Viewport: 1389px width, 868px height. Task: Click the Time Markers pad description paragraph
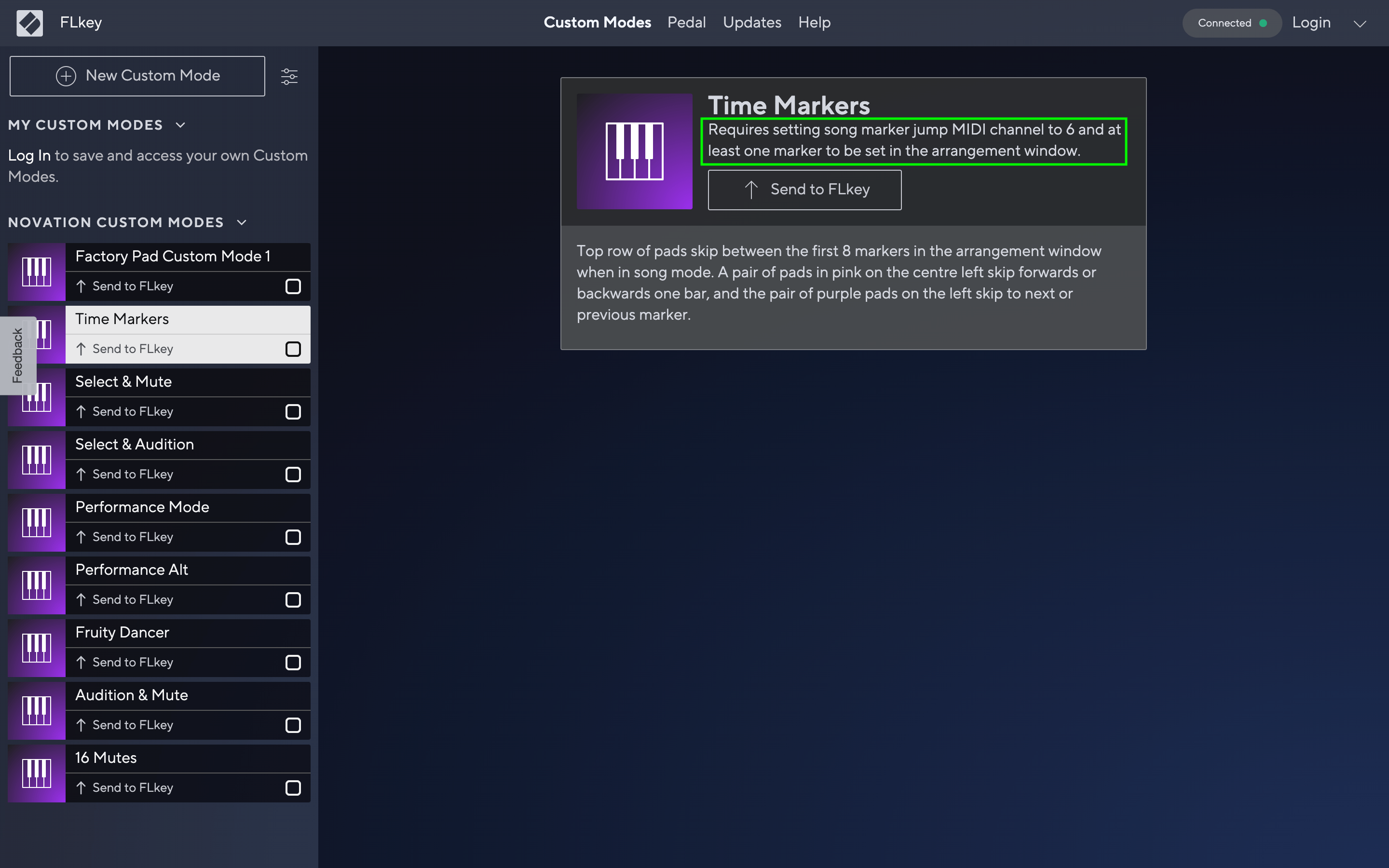(839, 283)
